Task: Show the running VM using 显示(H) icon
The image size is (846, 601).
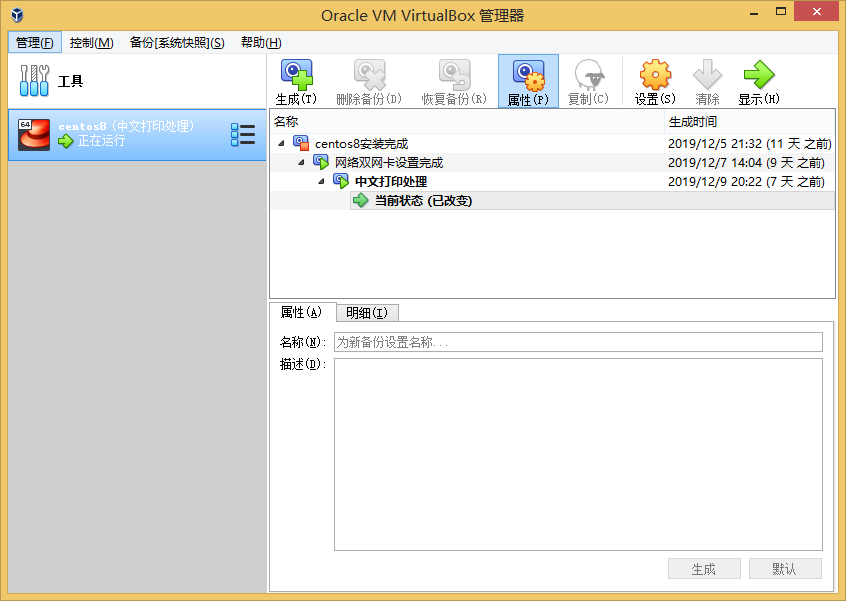Action: [758, 80]
